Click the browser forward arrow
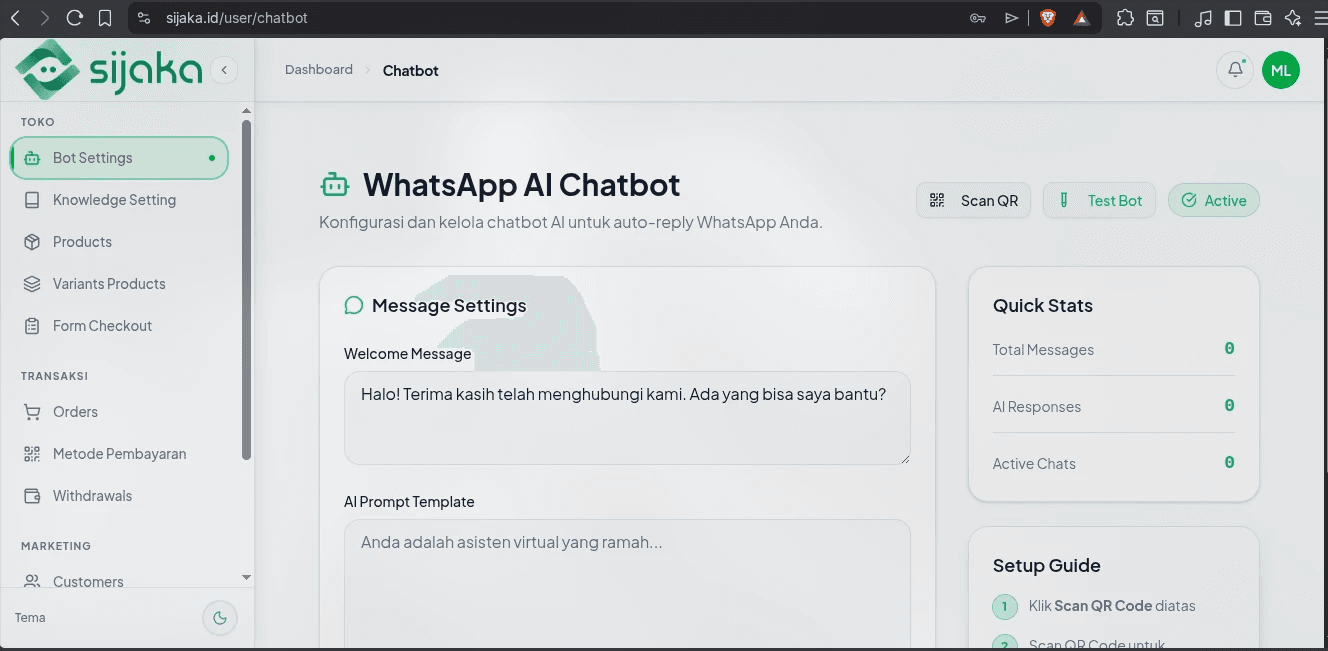 coord(44,18)
